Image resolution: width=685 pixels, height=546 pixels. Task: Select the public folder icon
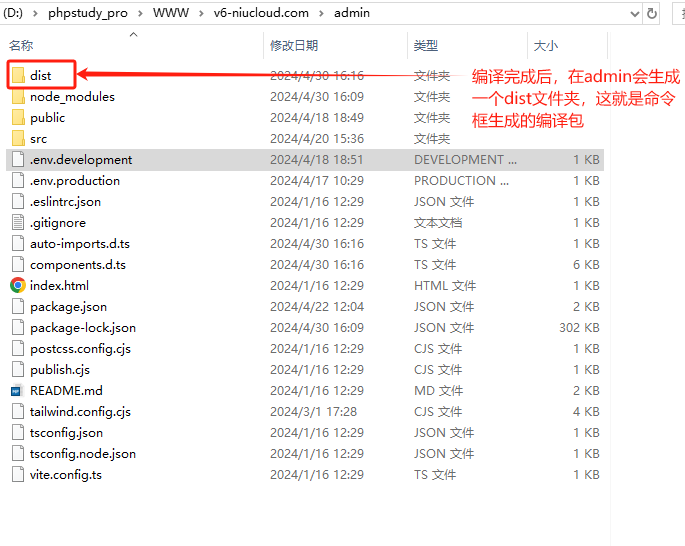pos(18,118)
